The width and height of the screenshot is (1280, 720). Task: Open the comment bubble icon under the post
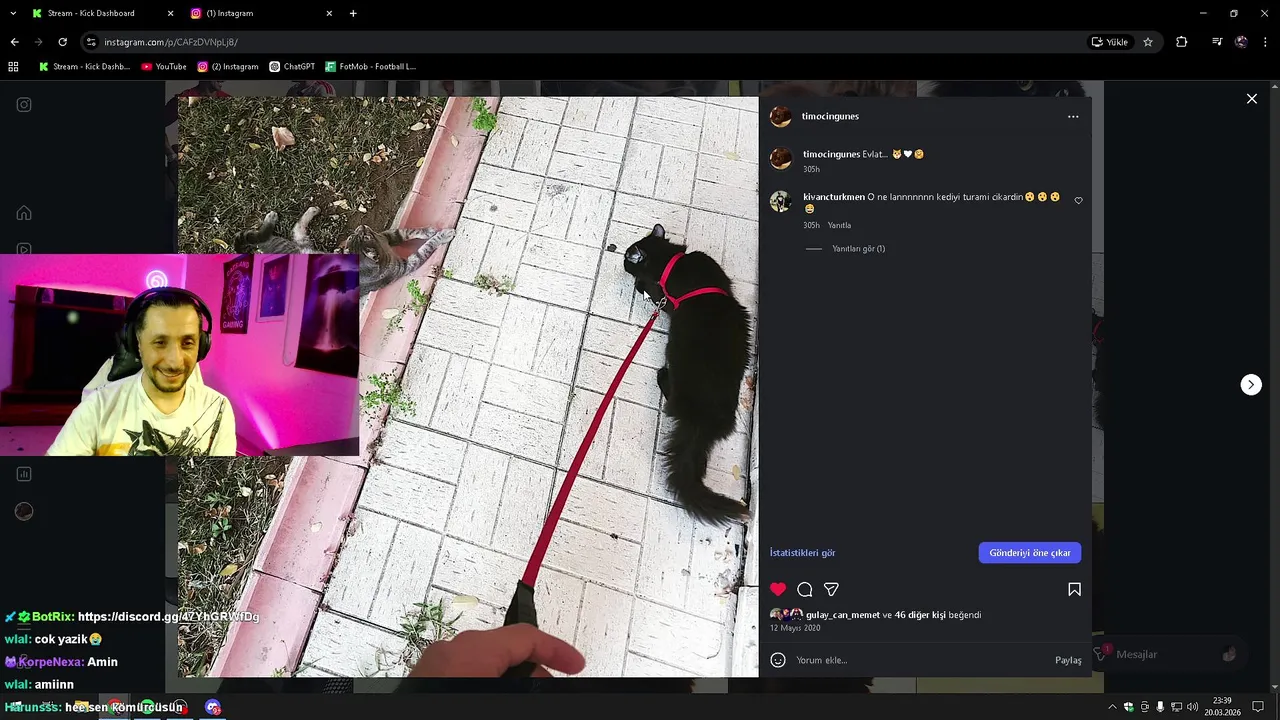[805, 590]
